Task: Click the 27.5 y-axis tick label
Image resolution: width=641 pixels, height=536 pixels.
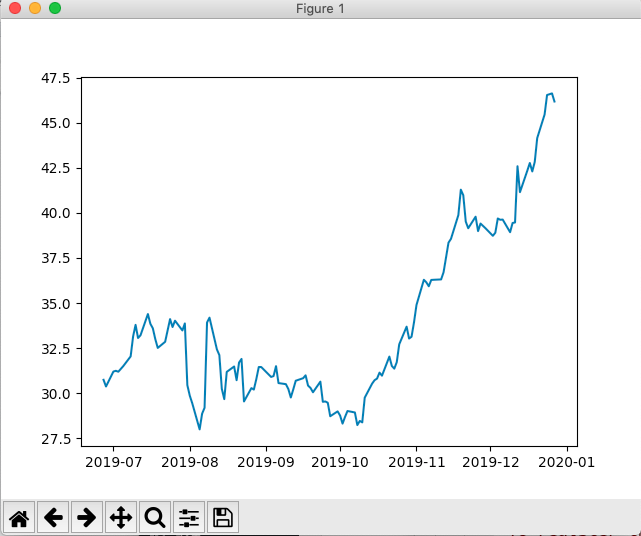Action: 56,439
